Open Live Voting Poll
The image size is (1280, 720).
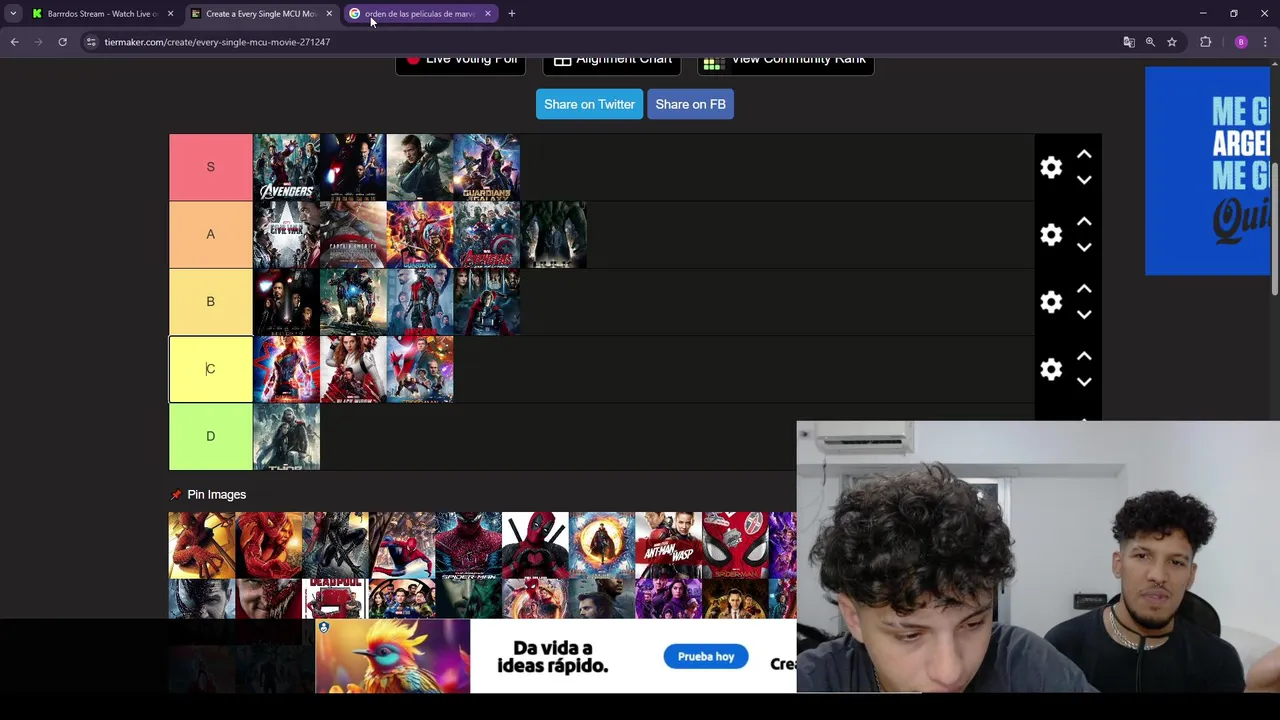[x=460, y=63]
